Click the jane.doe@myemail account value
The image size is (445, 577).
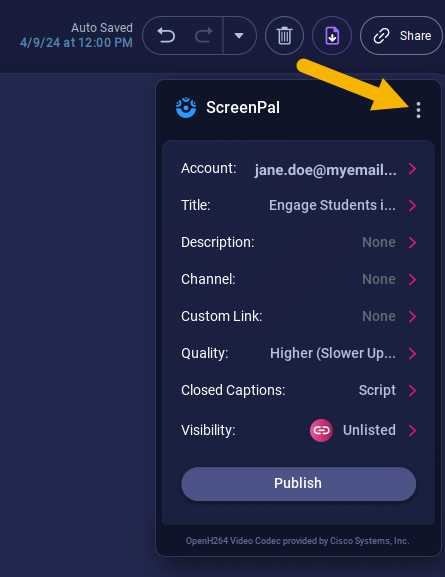click(325, 170)
